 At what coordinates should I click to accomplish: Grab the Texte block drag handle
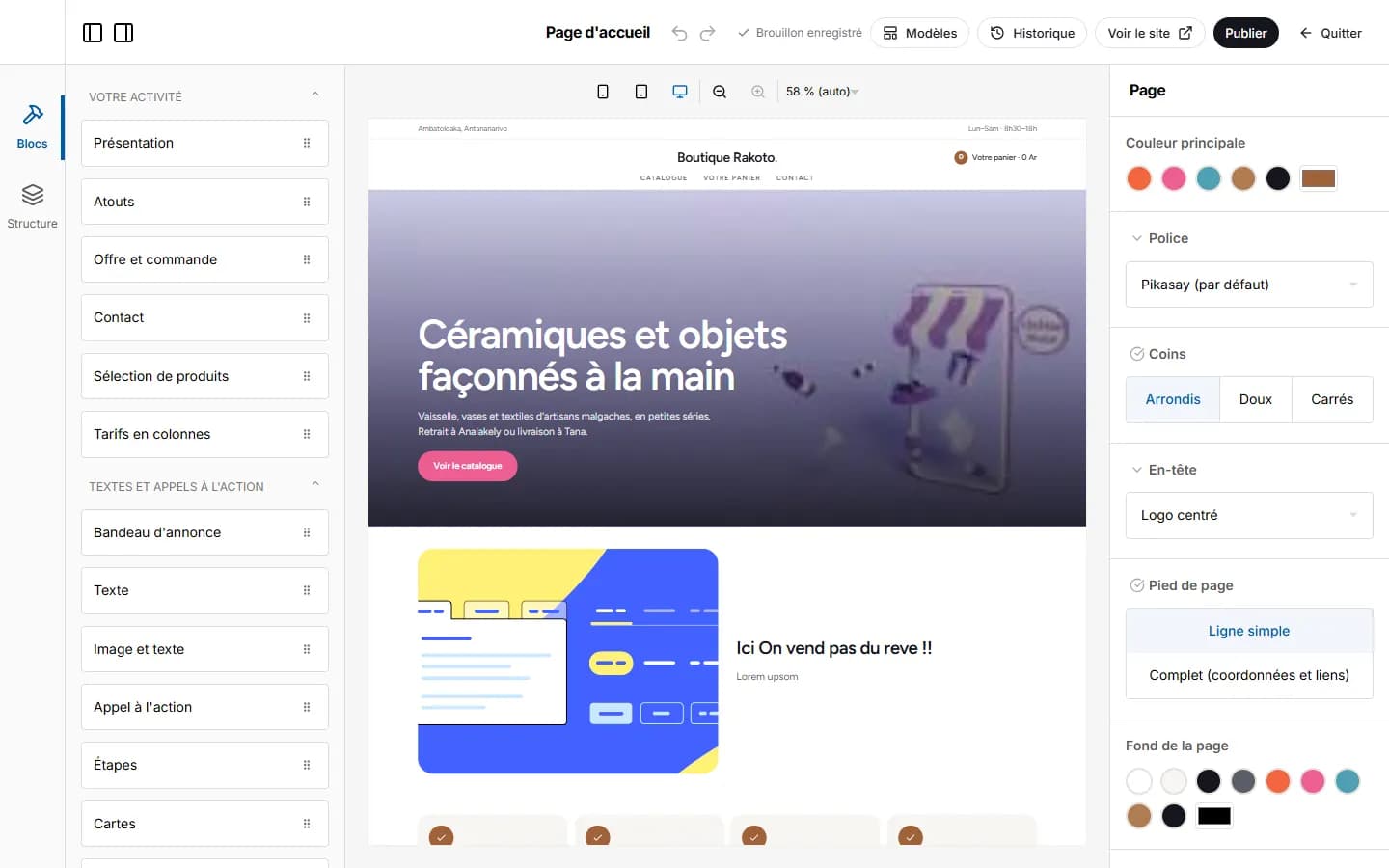click(307, 590)
